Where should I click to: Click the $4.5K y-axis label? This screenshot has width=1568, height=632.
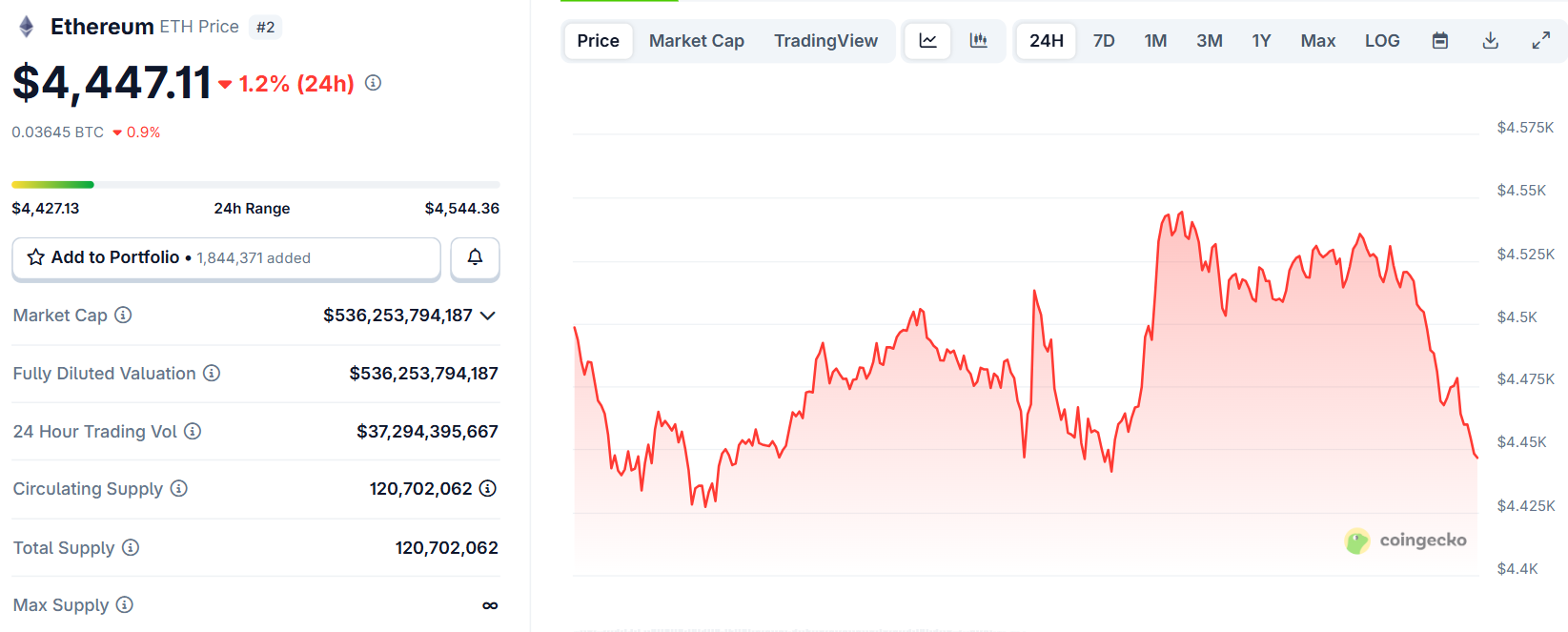click(1517, 317)
